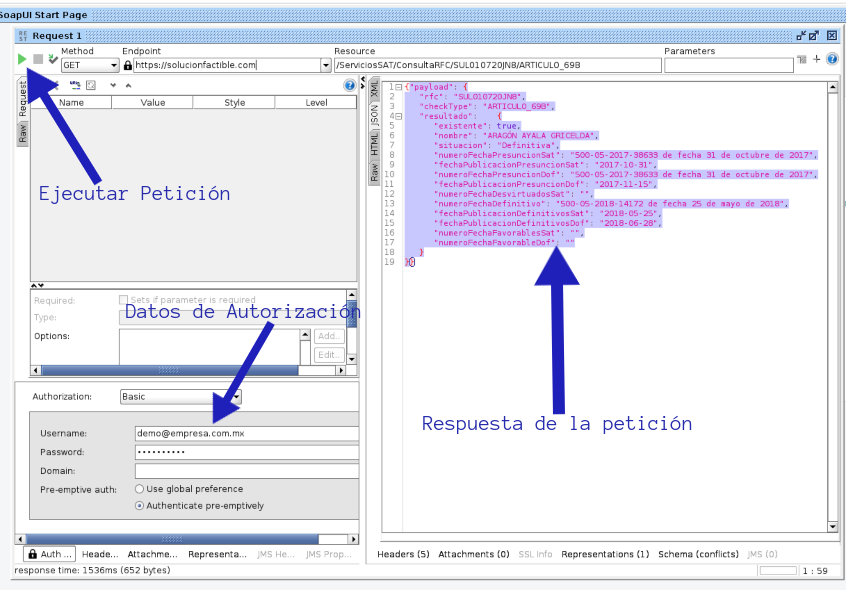The width and height of the screenshot is (846, 590).
Task: Switch to the JSON response tab
Action: pyautogui.click(x=374, y=117)
